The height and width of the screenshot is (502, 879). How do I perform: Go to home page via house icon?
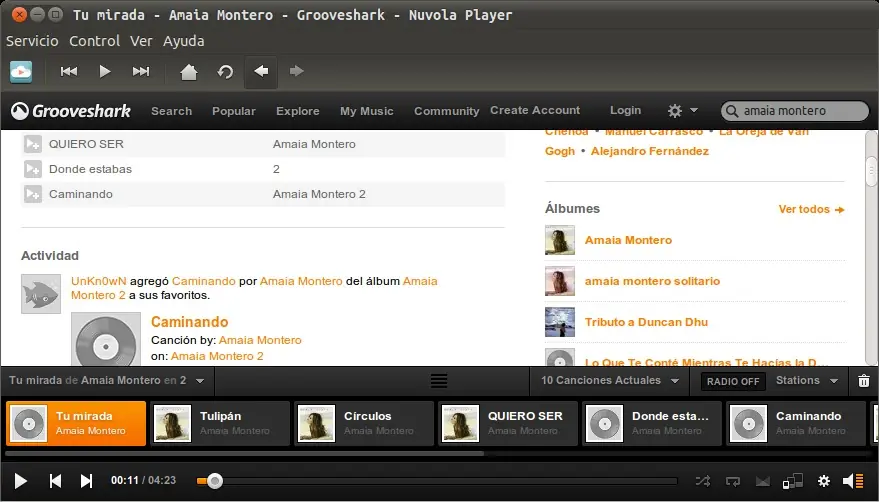[x=189, y=72]
